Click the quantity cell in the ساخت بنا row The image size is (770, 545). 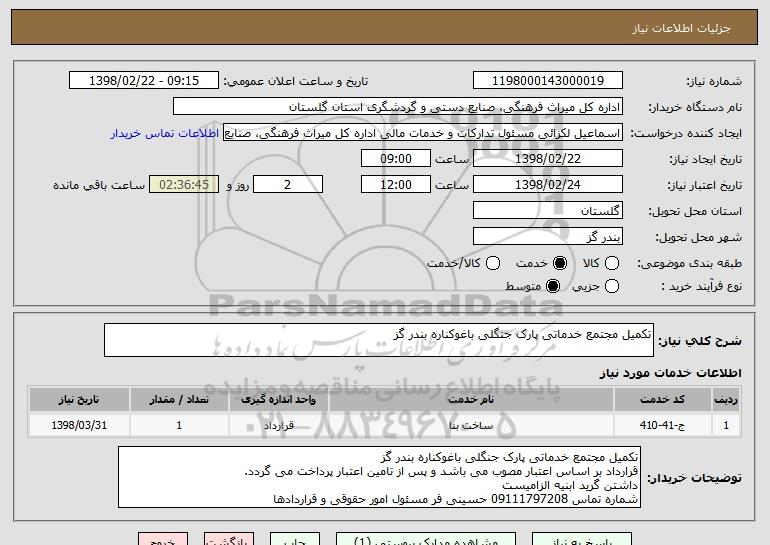(x=179, y=425)
